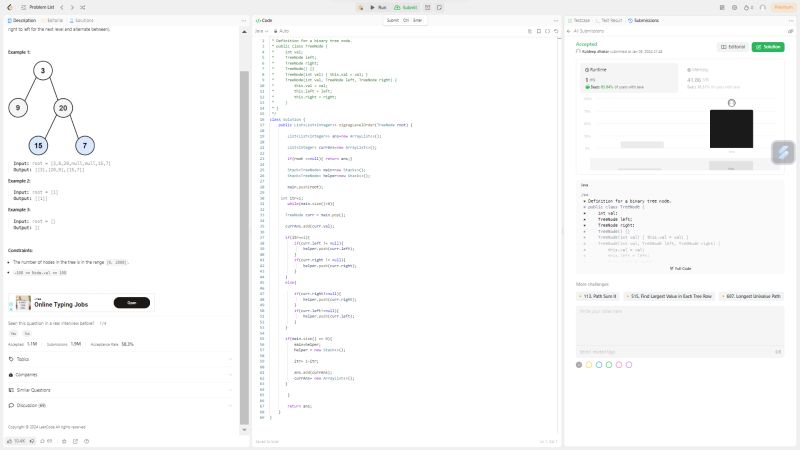
Task: Open profile avatar menu
Action: [763, 7]
